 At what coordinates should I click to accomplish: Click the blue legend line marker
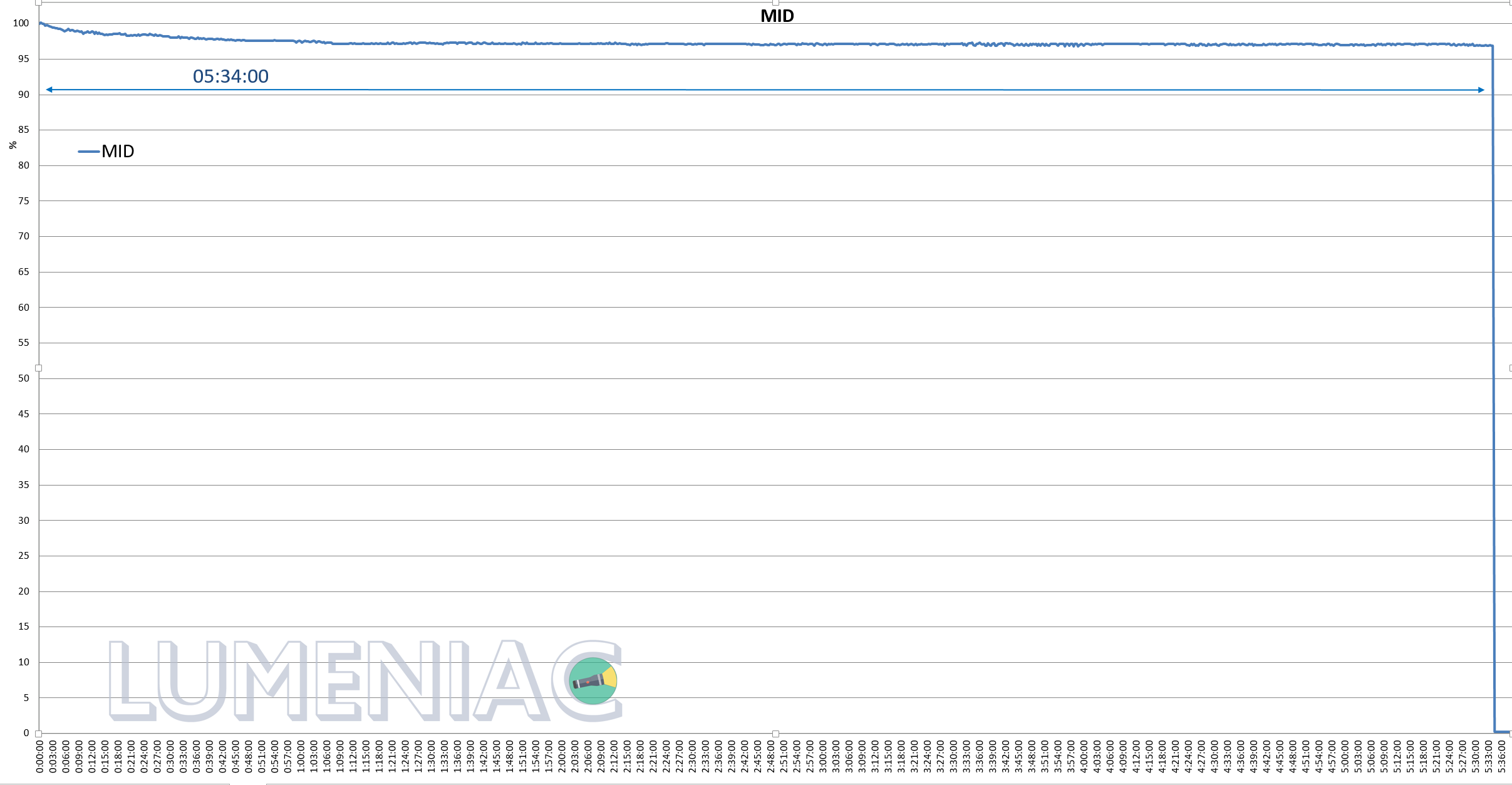[88, 152]
